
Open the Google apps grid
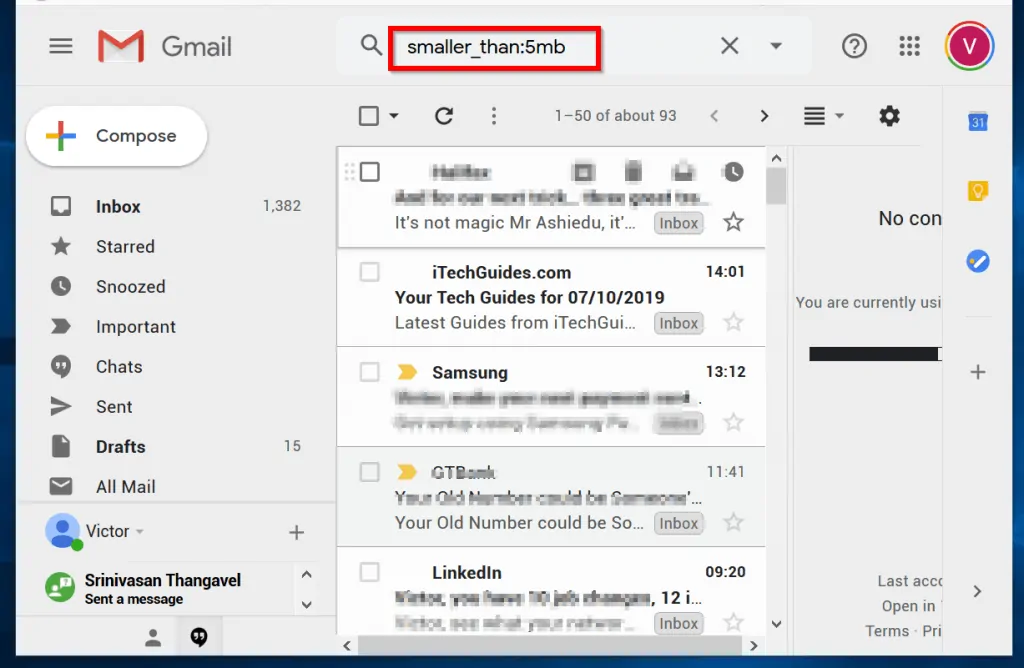(909, 46)
